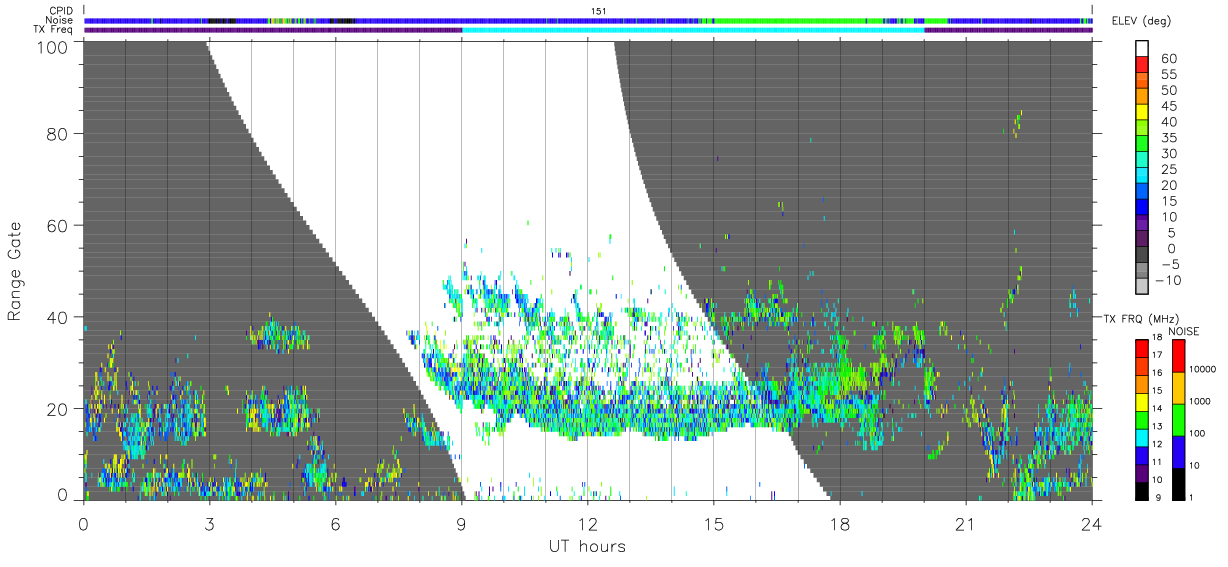Click the 6 tick on UT hours axis

[335, 524]
